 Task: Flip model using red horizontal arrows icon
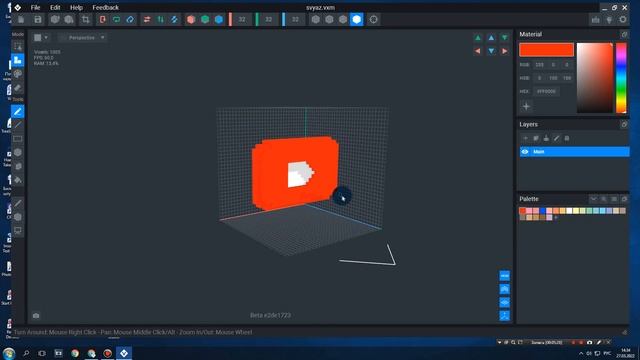coord(147,20)
